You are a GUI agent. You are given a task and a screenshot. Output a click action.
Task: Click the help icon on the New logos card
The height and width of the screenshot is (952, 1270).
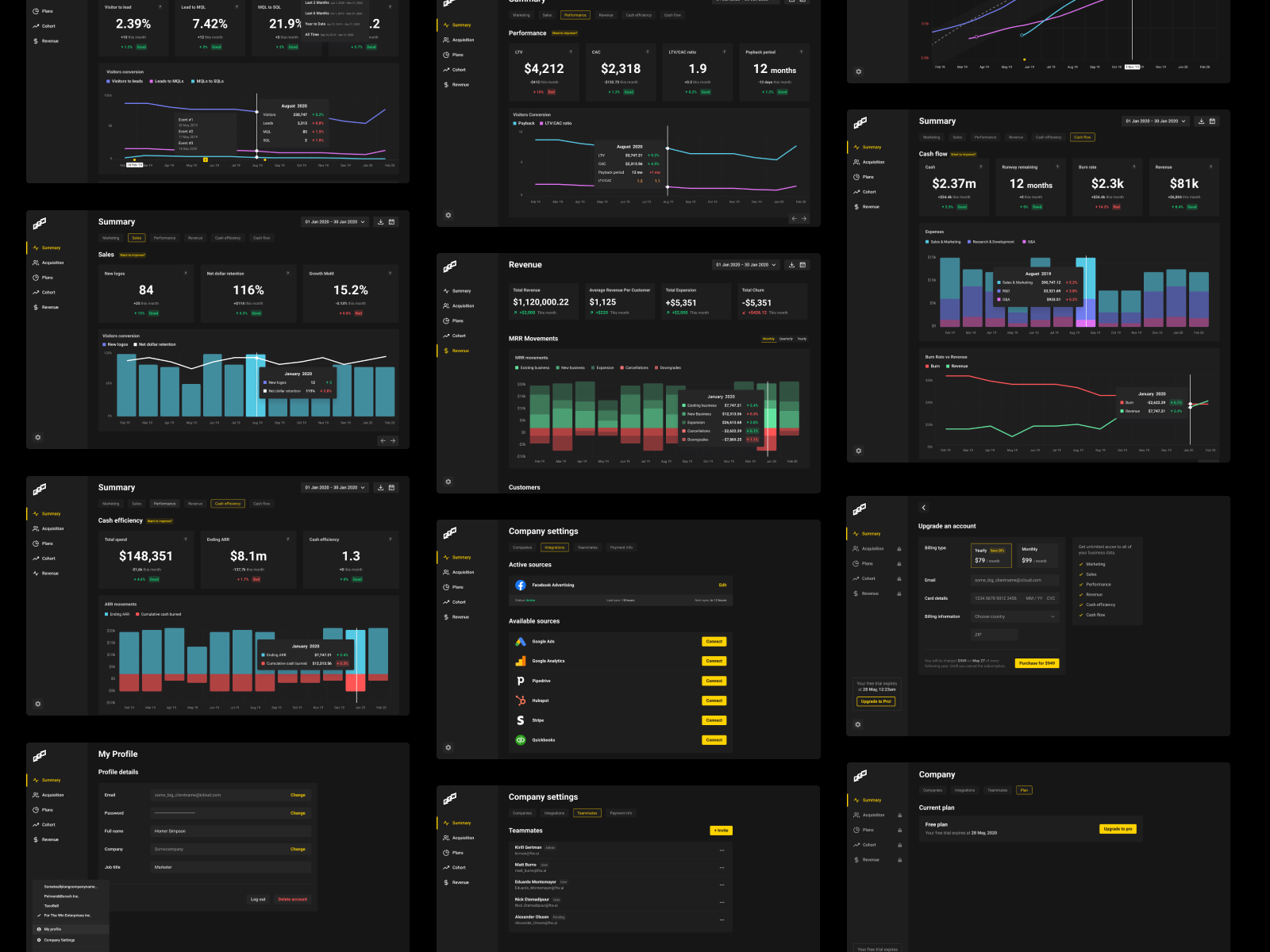[x=186, y=273]
